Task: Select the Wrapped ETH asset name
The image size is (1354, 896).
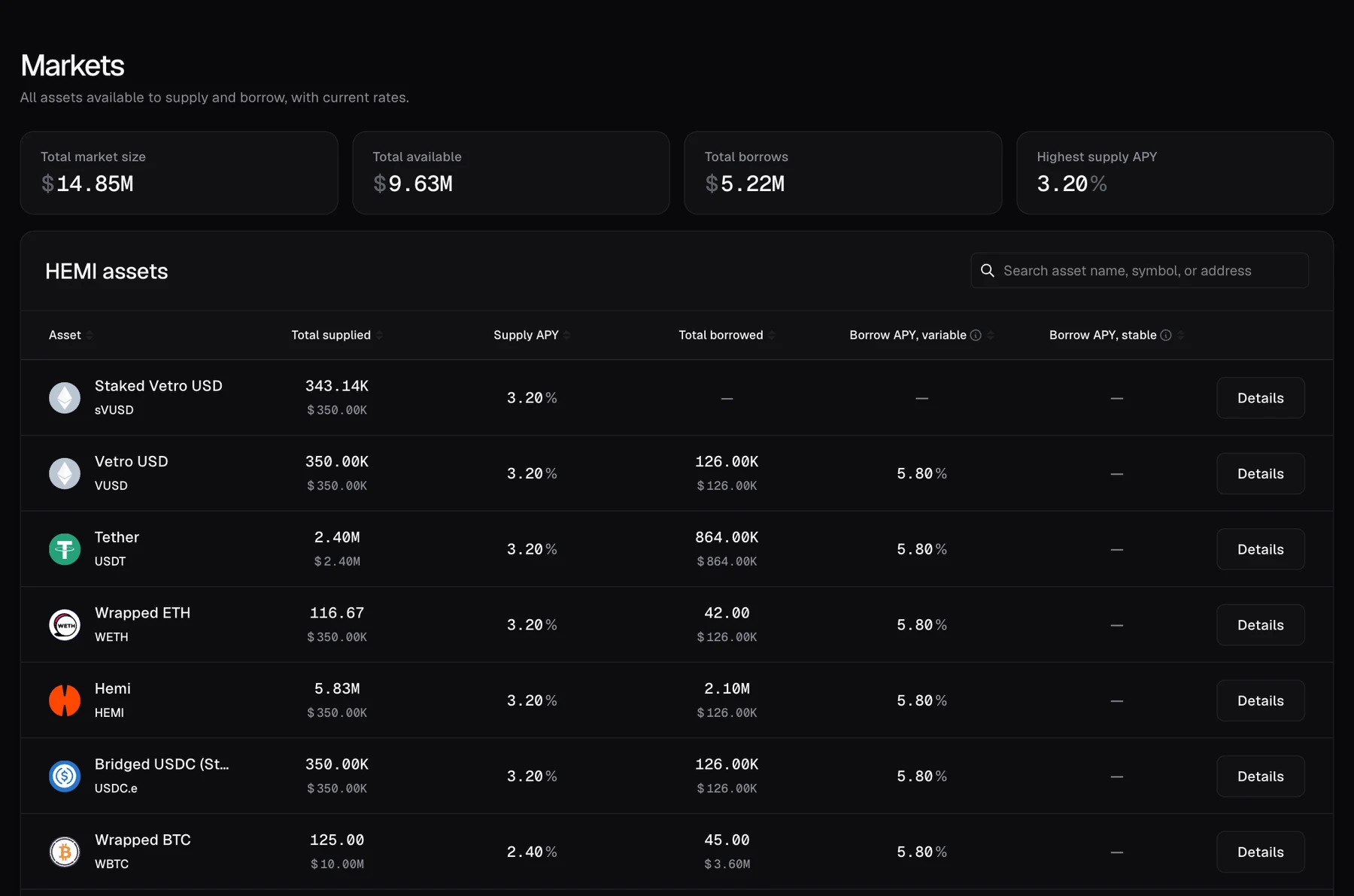Action: (x=142, y=613)
